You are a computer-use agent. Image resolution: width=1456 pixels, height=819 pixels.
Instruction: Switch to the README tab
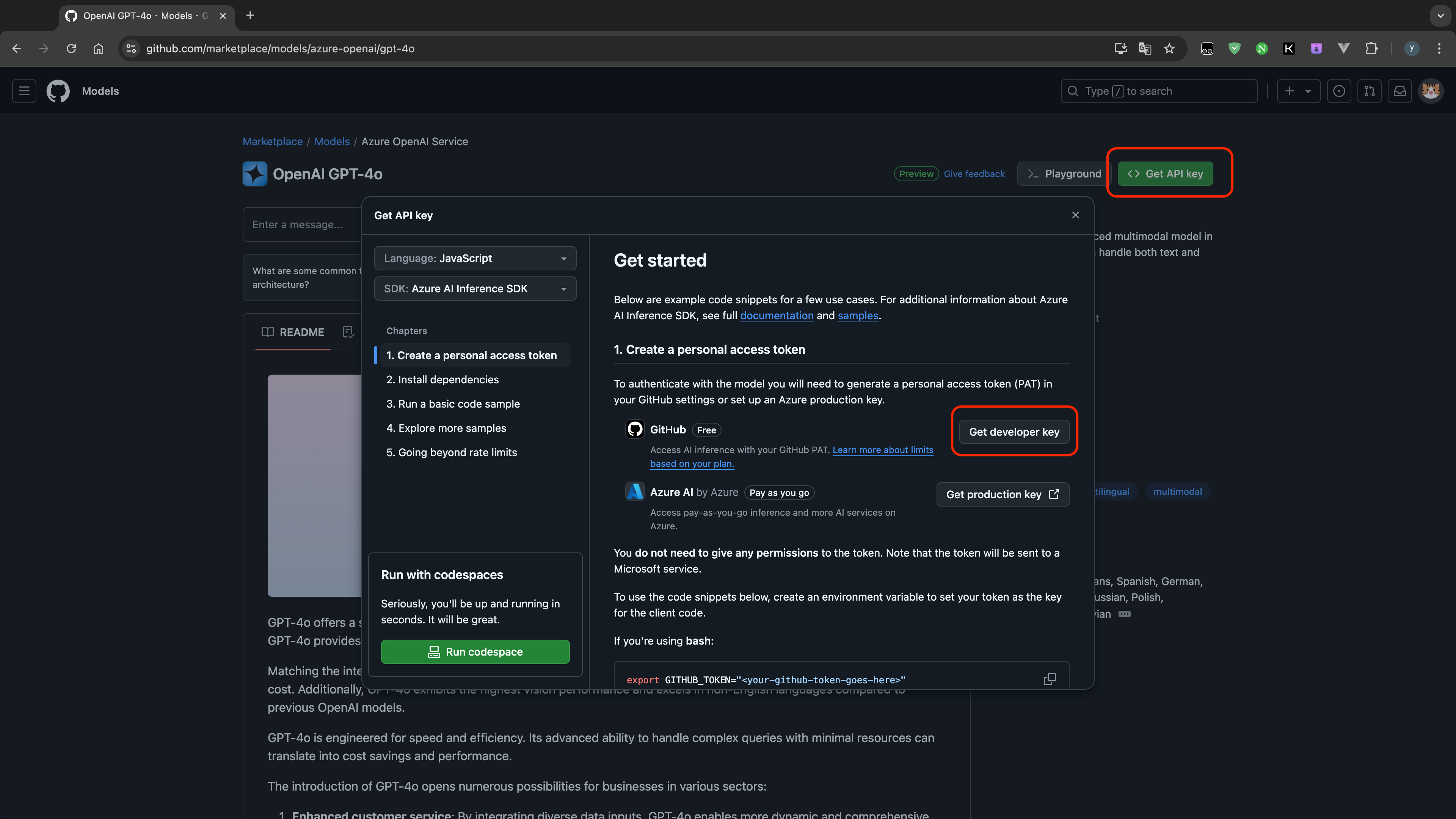(x=293, y=332)
